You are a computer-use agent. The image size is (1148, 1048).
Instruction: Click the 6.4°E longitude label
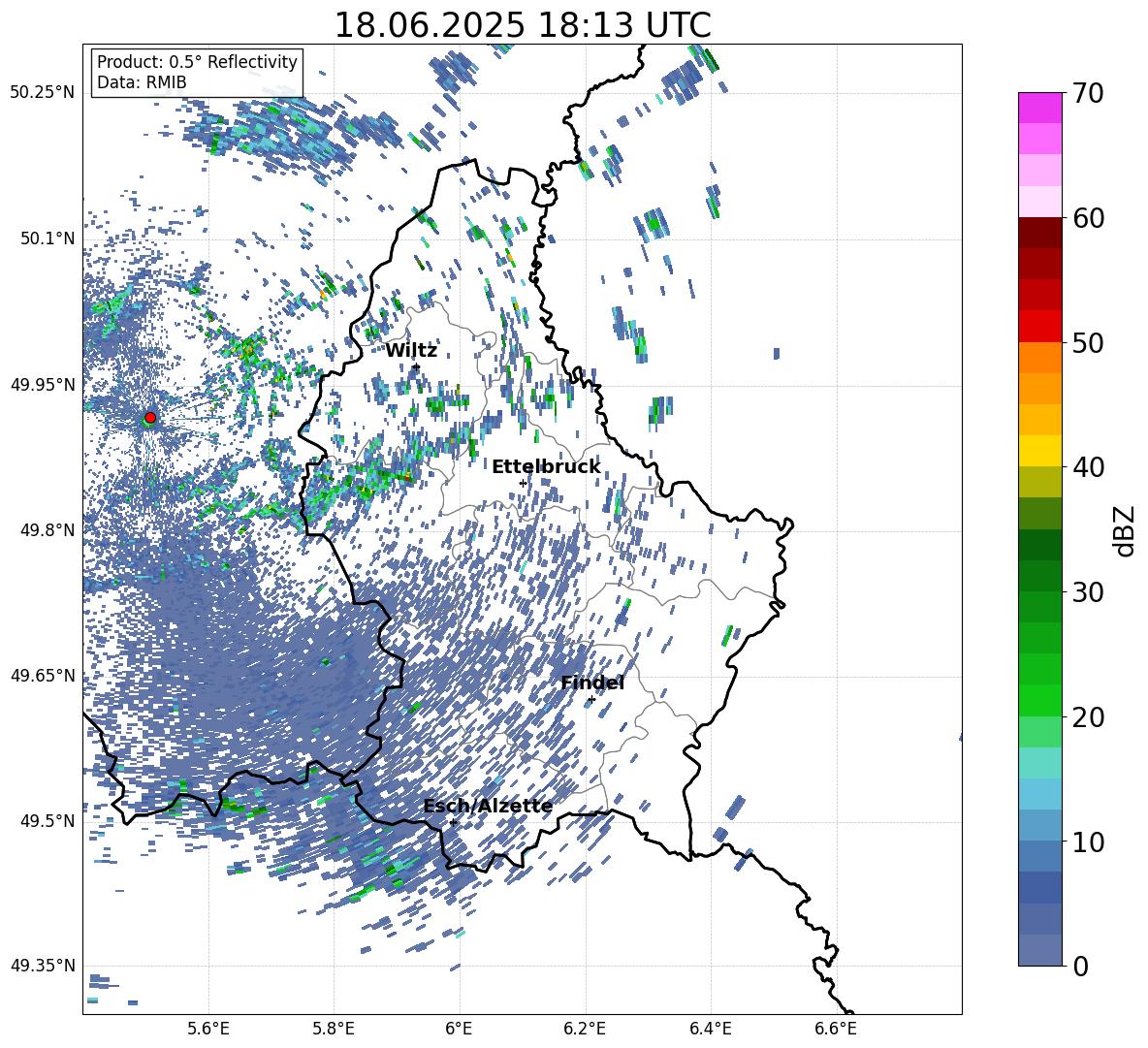tap(710, 1029)
